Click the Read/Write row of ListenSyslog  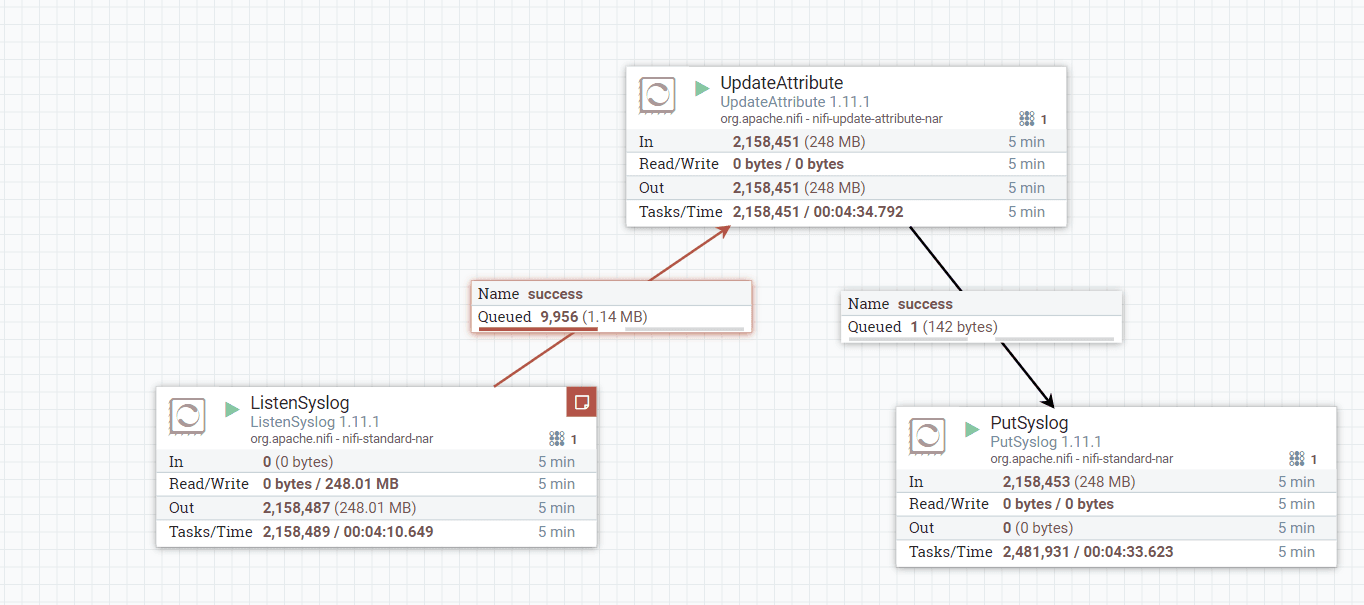coord(376,484)
